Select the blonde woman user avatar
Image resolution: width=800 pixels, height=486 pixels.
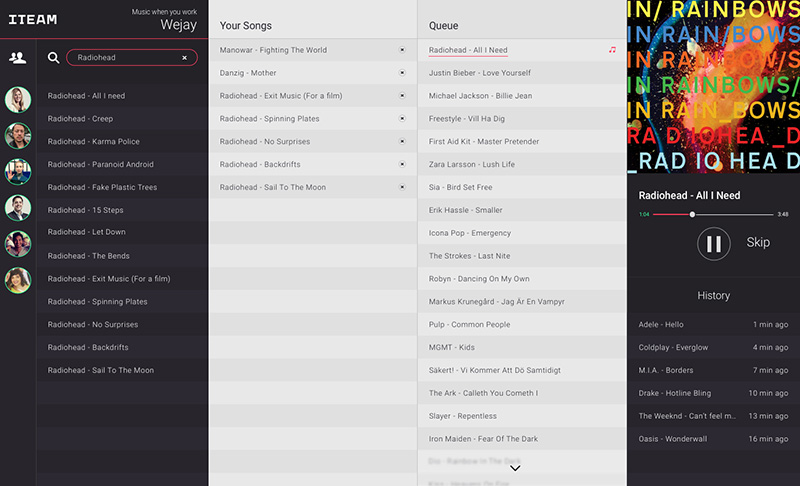point(18,99)
